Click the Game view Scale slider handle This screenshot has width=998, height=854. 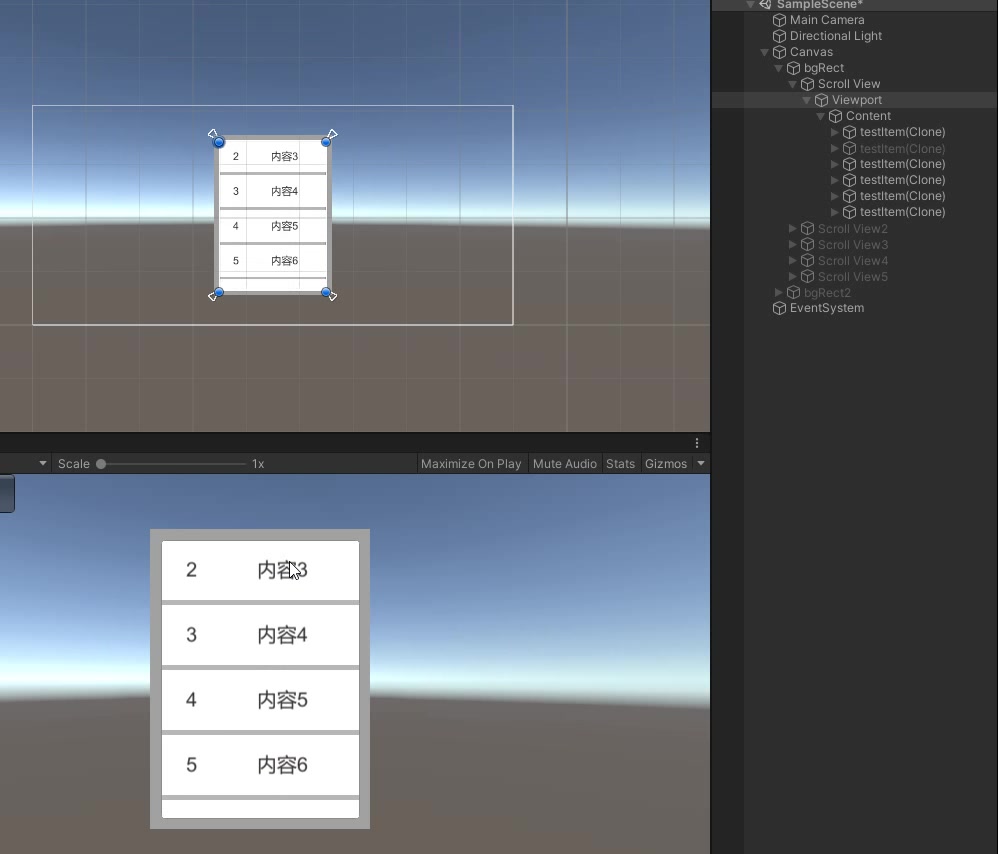click(101, 464)
